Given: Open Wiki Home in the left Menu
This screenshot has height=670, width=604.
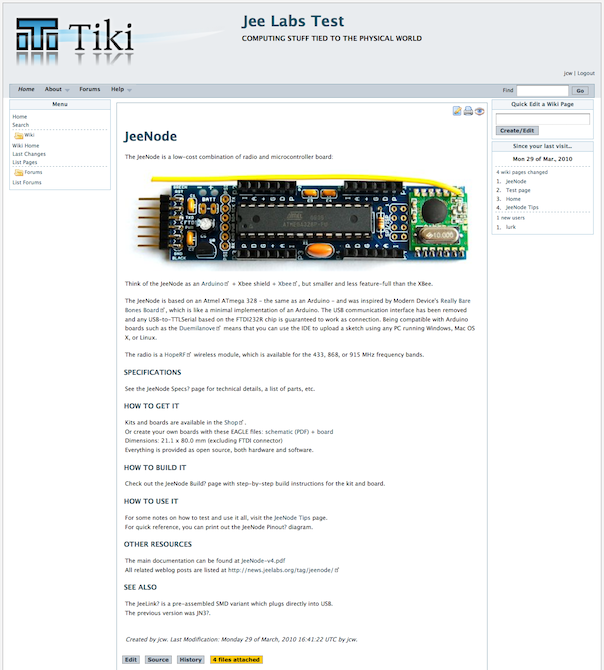Looking at the screenshot, I should [x=26, y=146].
